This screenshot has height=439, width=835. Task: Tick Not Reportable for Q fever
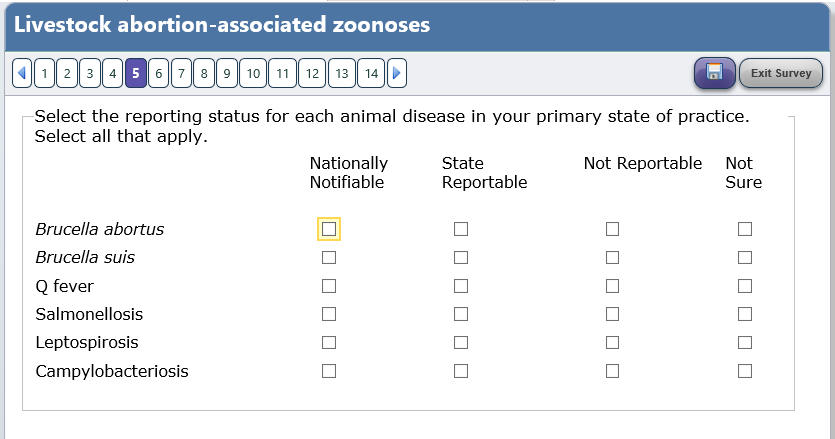[x=612, y=286]
